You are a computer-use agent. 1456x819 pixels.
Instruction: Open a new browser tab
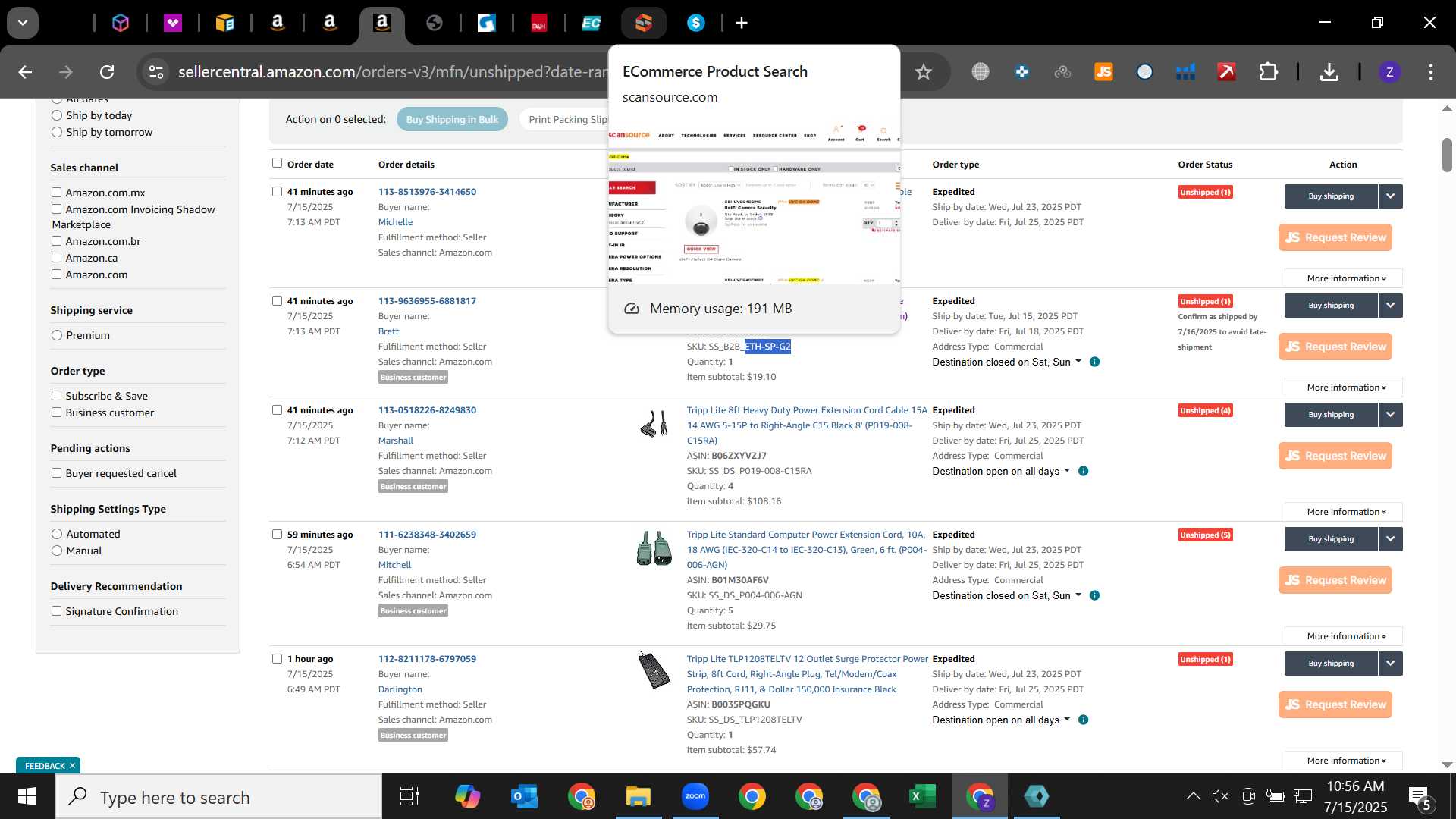point(742,23)
